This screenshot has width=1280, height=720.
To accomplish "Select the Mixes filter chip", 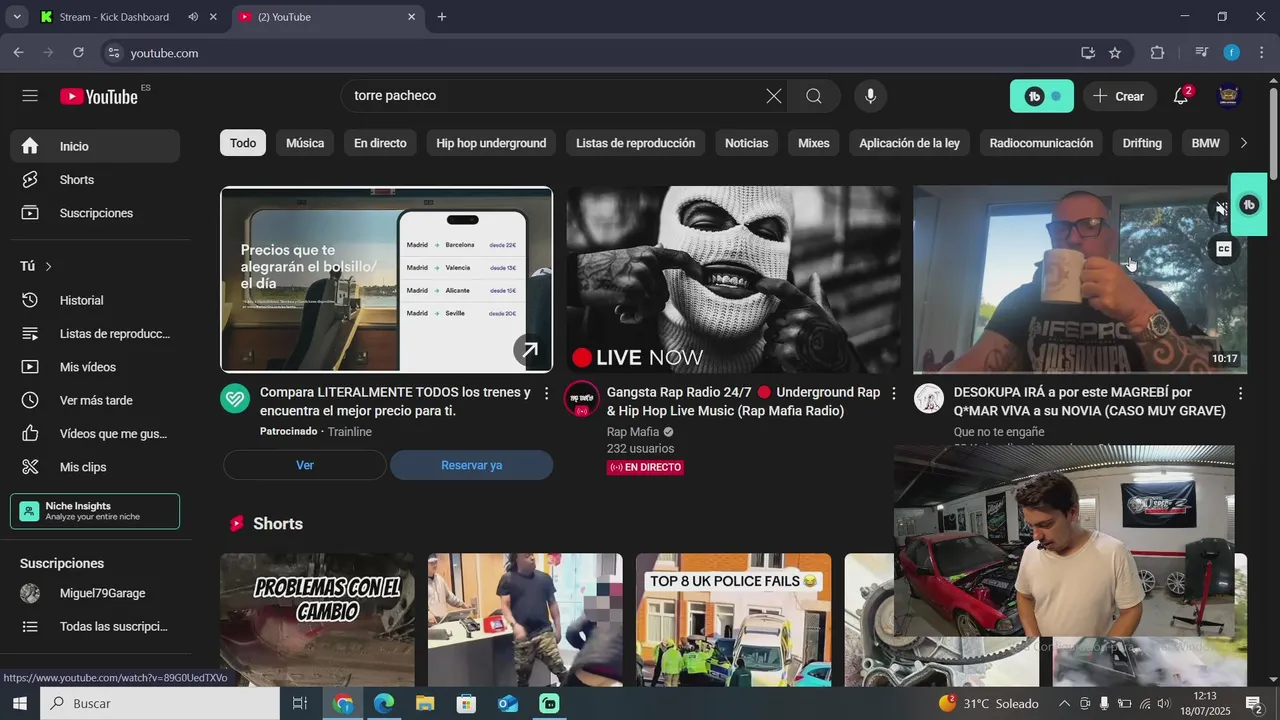I will click(813, 143).
